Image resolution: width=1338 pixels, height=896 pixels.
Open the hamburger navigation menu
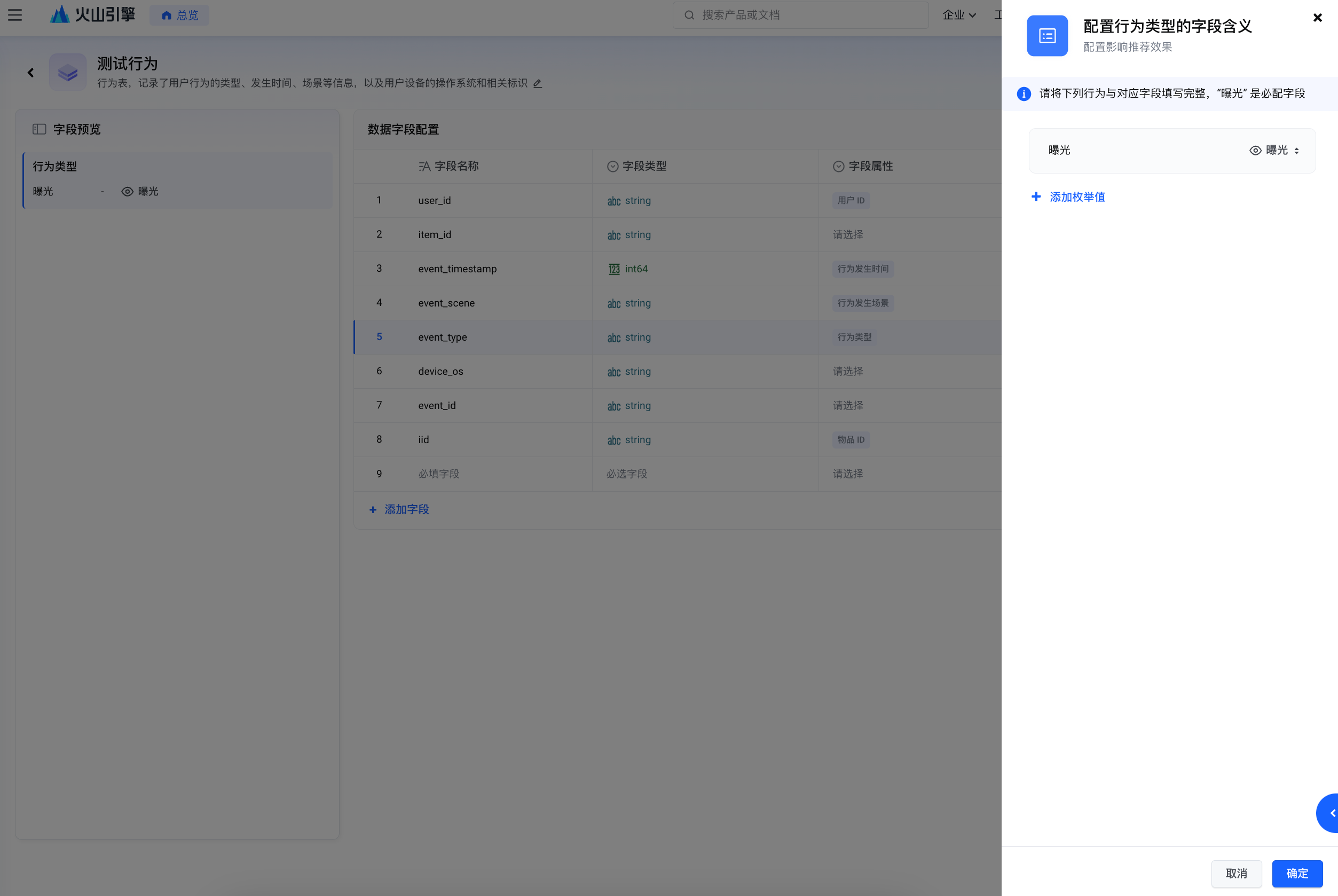point(15,15)
